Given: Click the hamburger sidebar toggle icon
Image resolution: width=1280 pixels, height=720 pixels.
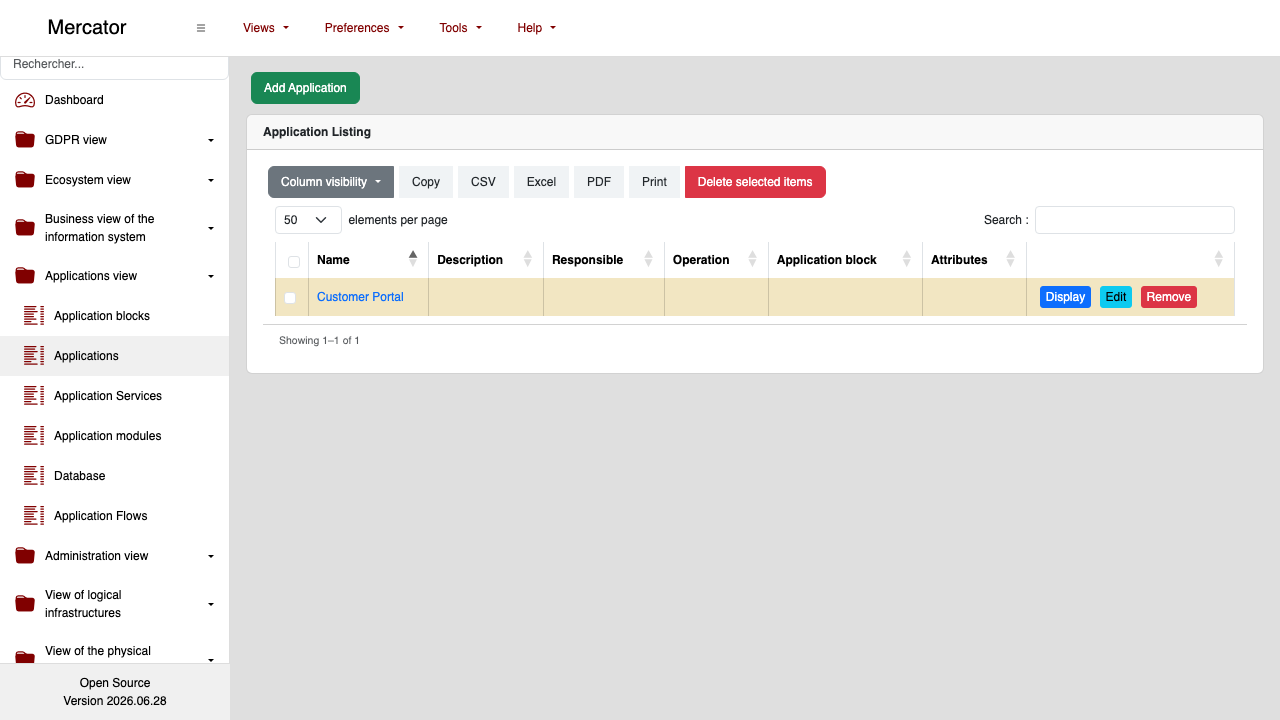Looking at the screenshot, I should click(x=201, y=28).
